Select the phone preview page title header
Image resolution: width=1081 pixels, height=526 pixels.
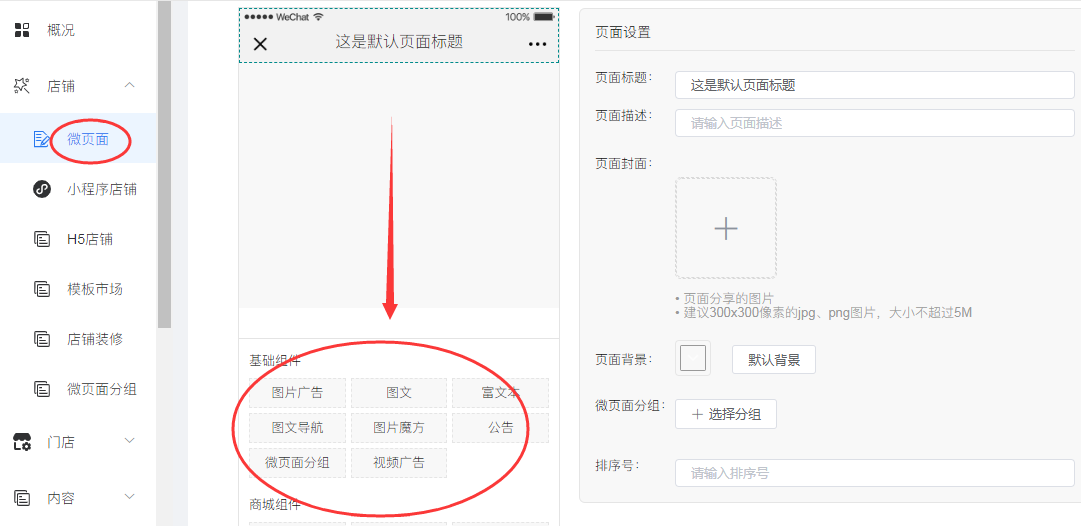(x=398, y=36)
